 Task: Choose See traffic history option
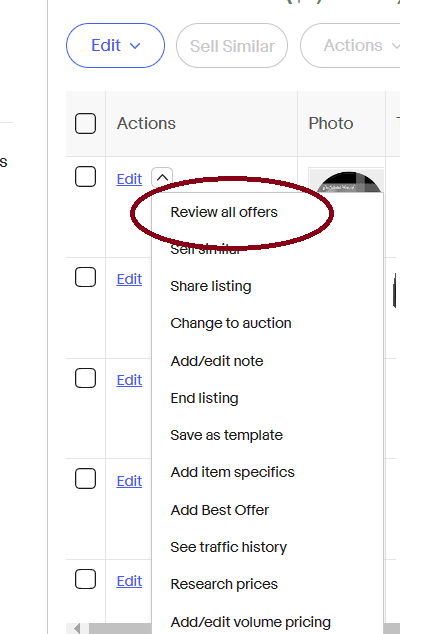click(x=228, y=547)
